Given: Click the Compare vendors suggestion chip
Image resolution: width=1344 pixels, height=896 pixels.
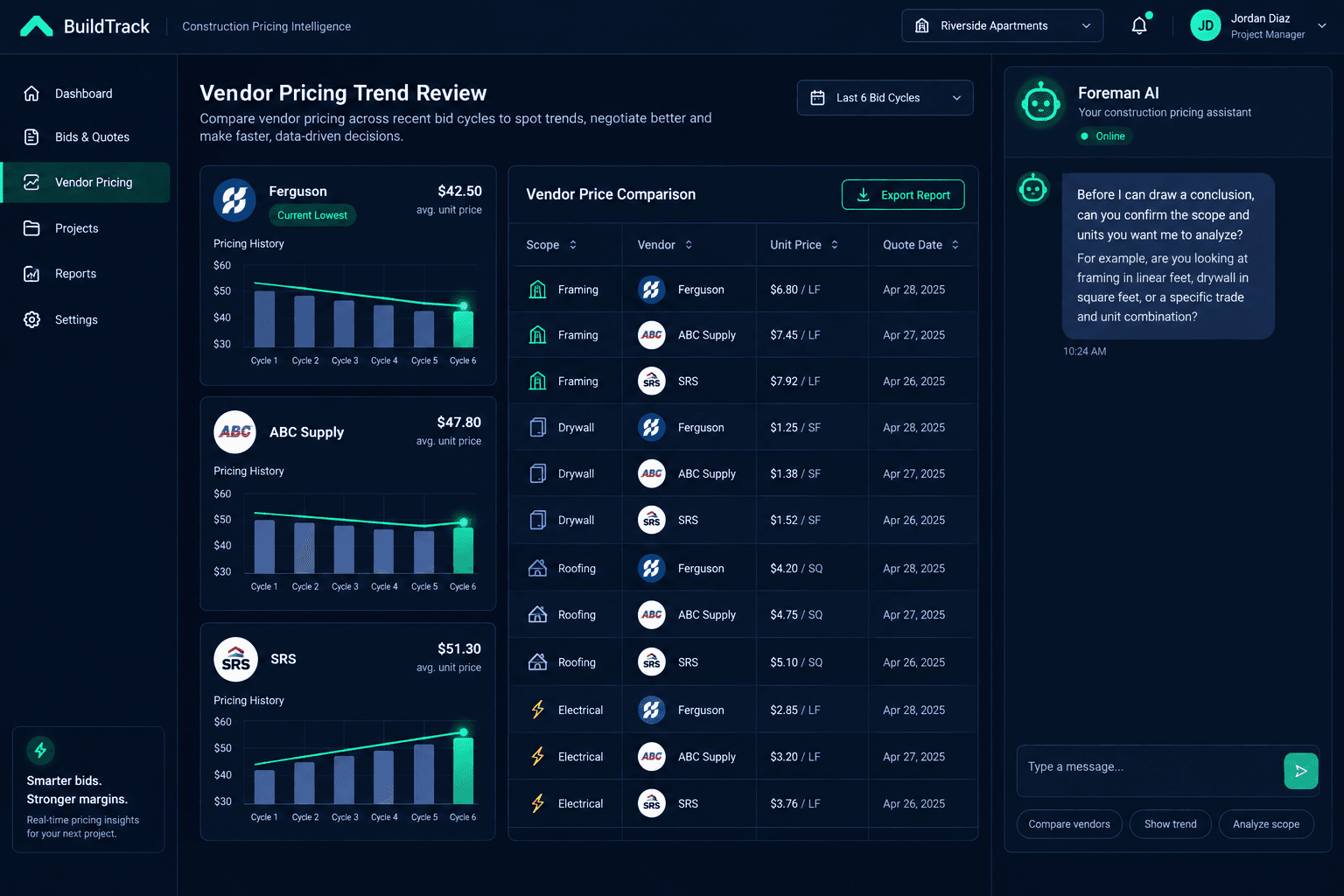Looking at the screenshot, I should (1069, 824).
